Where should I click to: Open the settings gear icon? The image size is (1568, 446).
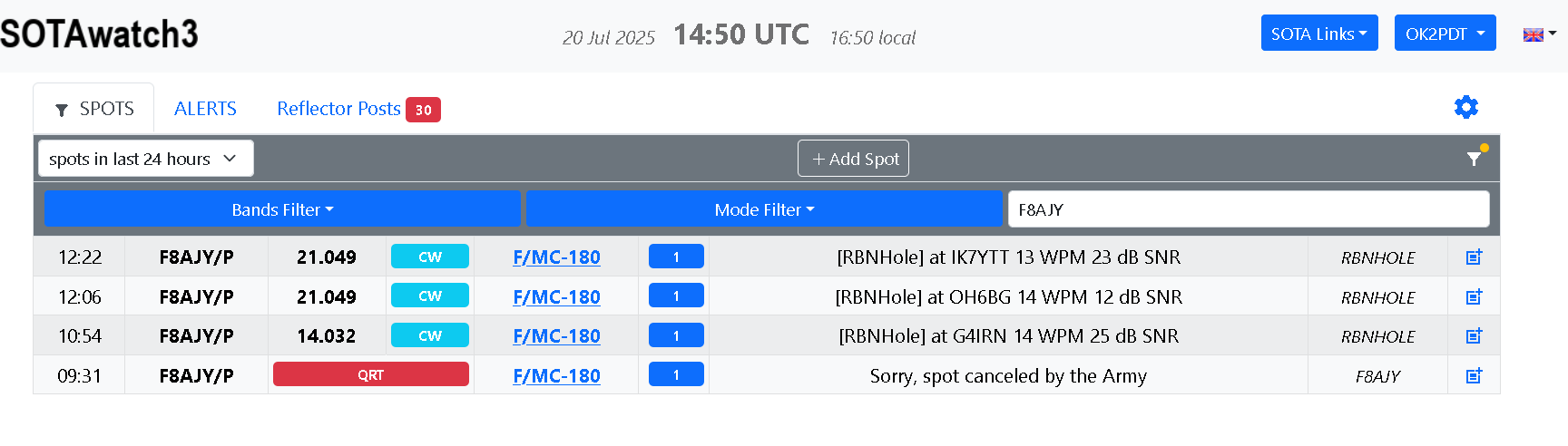point(1466,107)
